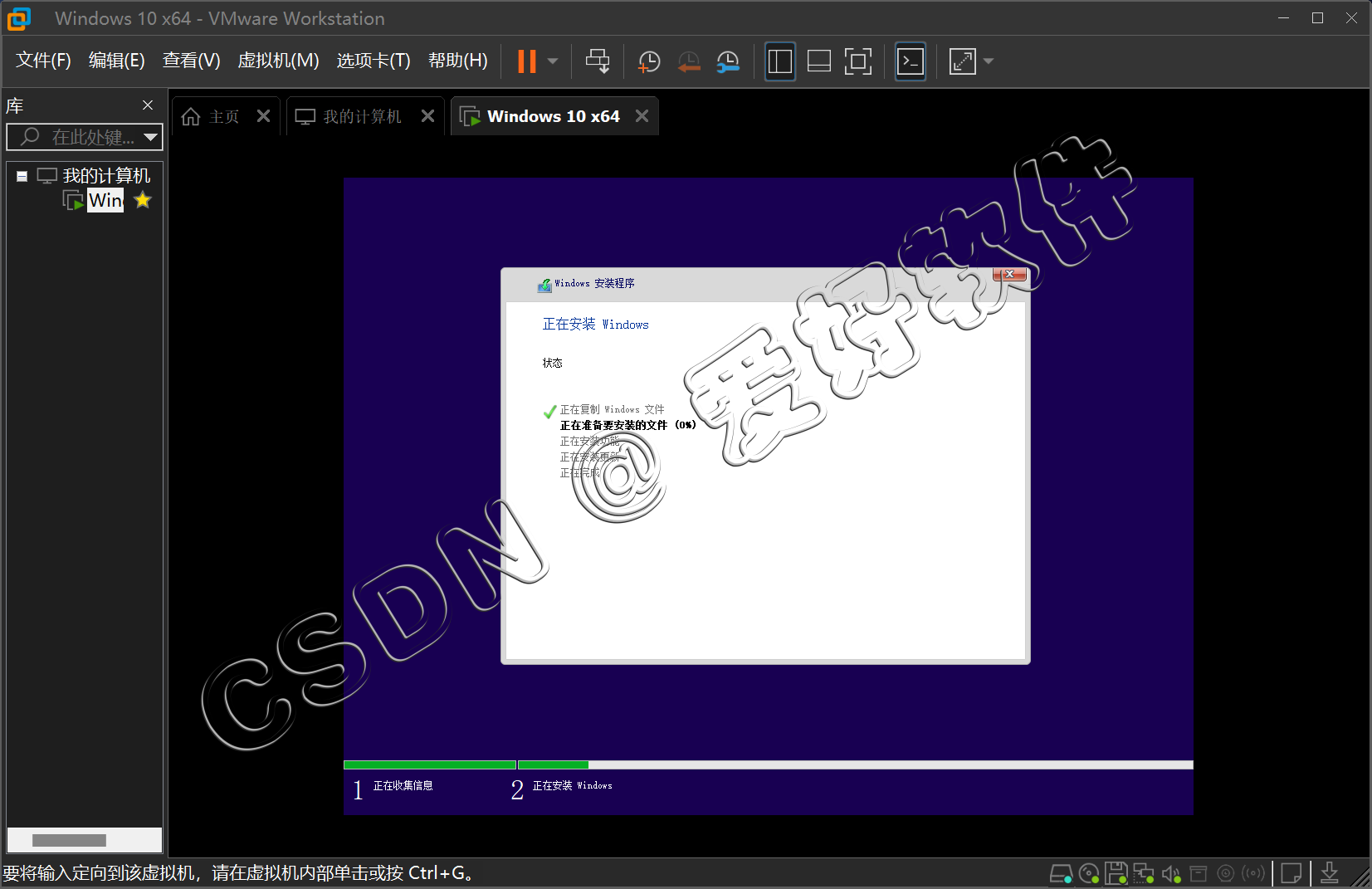Revert to the previous snapshot
Image resolution: width=1372 pixels, height=889 pixels.
click(x=688, y=61)
